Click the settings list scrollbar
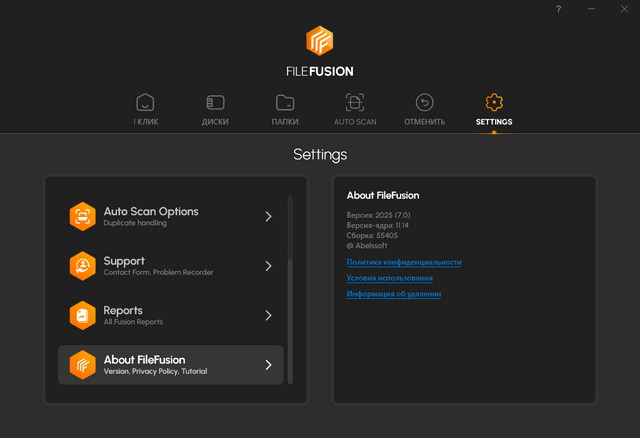Screen dimensions: 640x438 [291, 320]
